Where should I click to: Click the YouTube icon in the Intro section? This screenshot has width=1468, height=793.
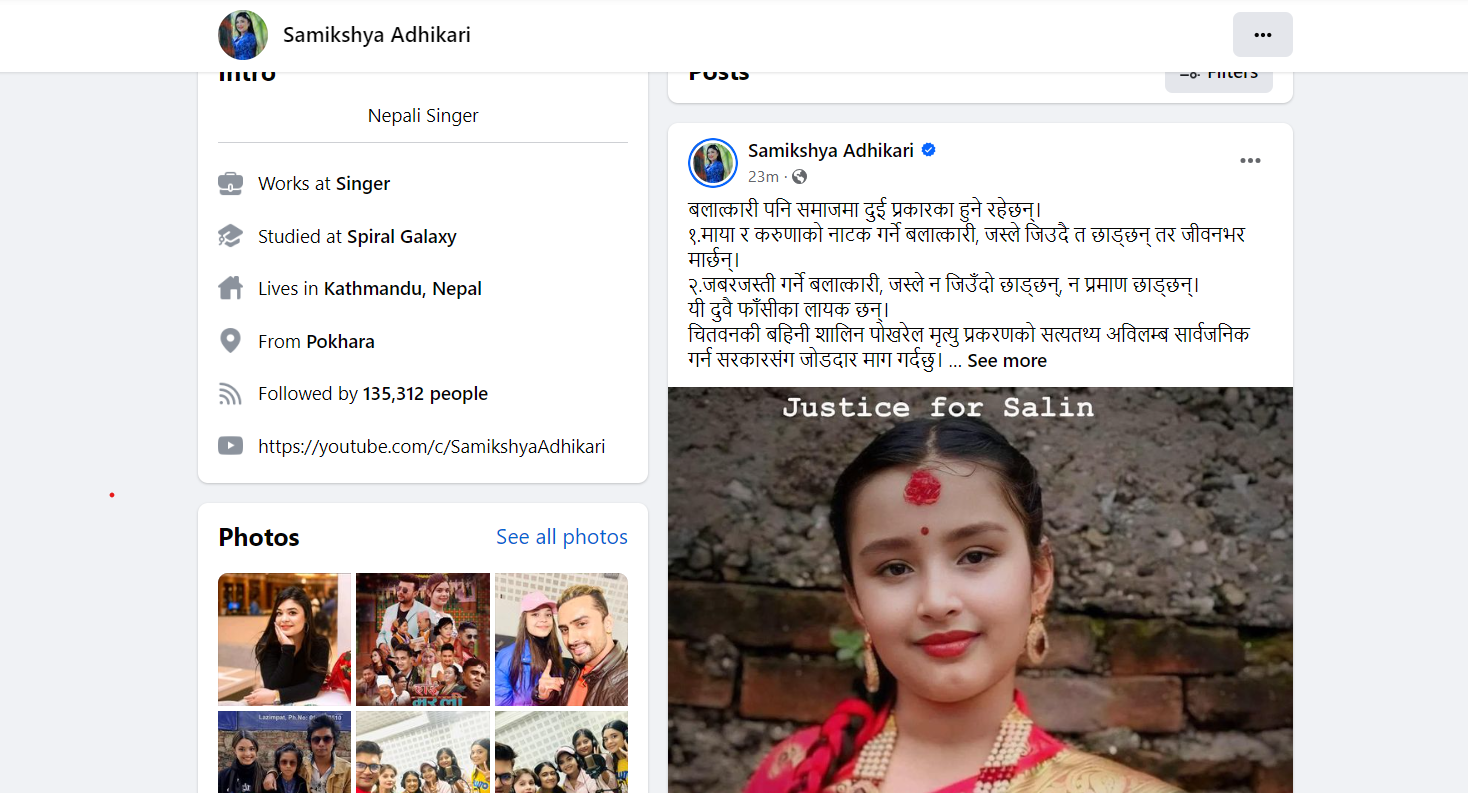click(230, 446)
